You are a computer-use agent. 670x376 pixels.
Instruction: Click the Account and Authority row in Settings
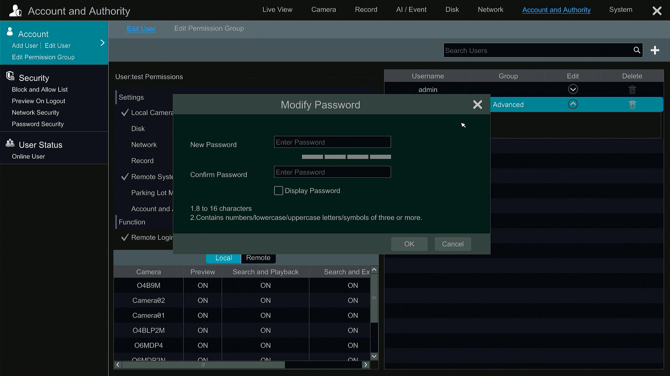[152, 209]
